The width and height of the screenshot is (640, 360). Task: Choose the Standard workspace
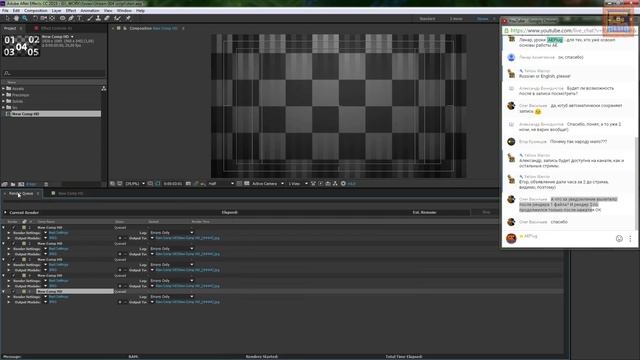(x=427, y=19)
